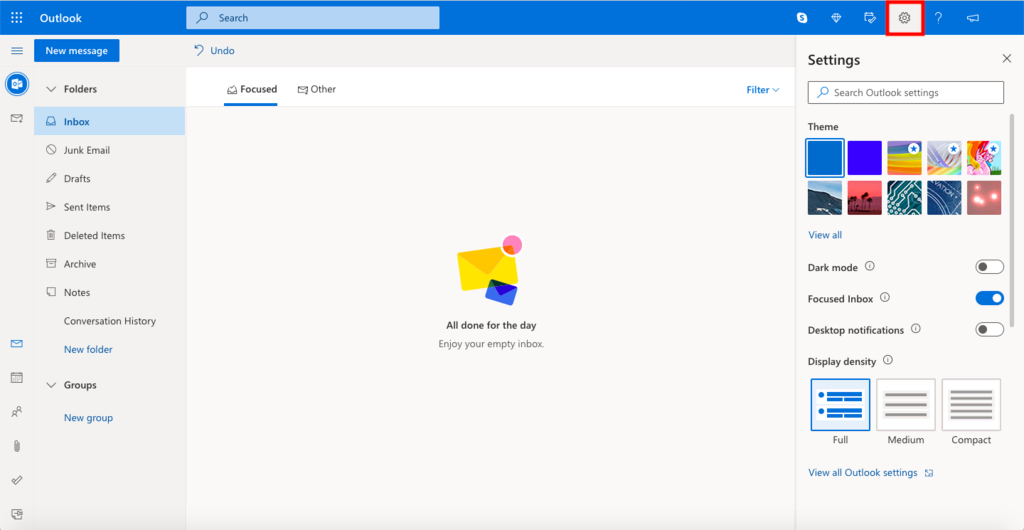This screenshot has height=530, width=1024.
Task: Click the New group link
Action: [88, 418]
